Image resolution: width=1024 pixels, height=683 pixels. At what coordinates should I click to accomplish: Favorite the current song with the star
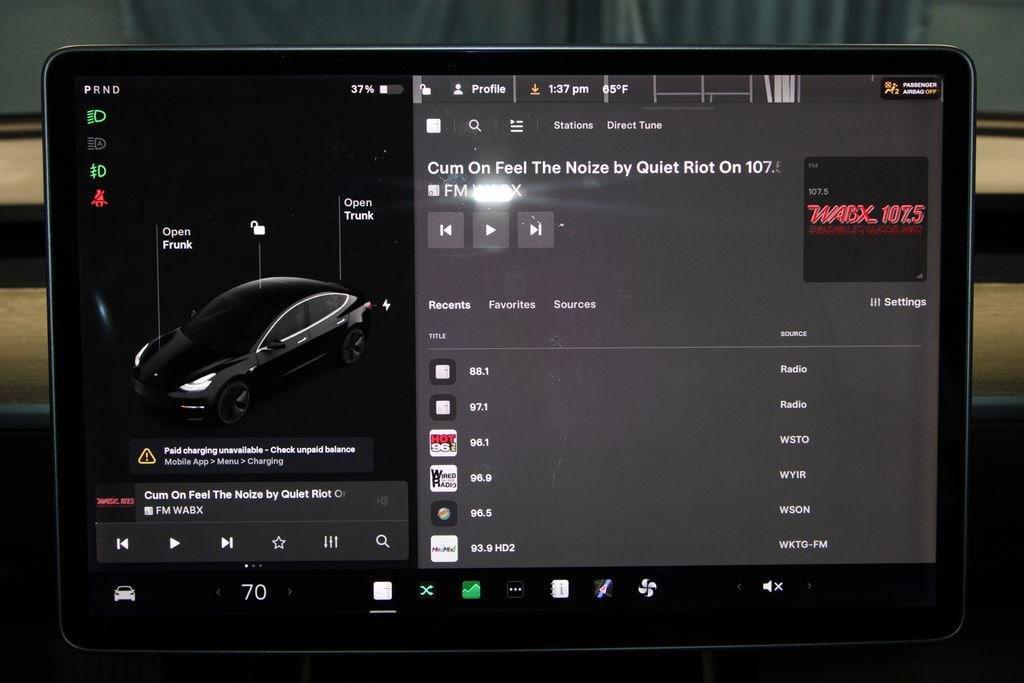pos(277,541)
